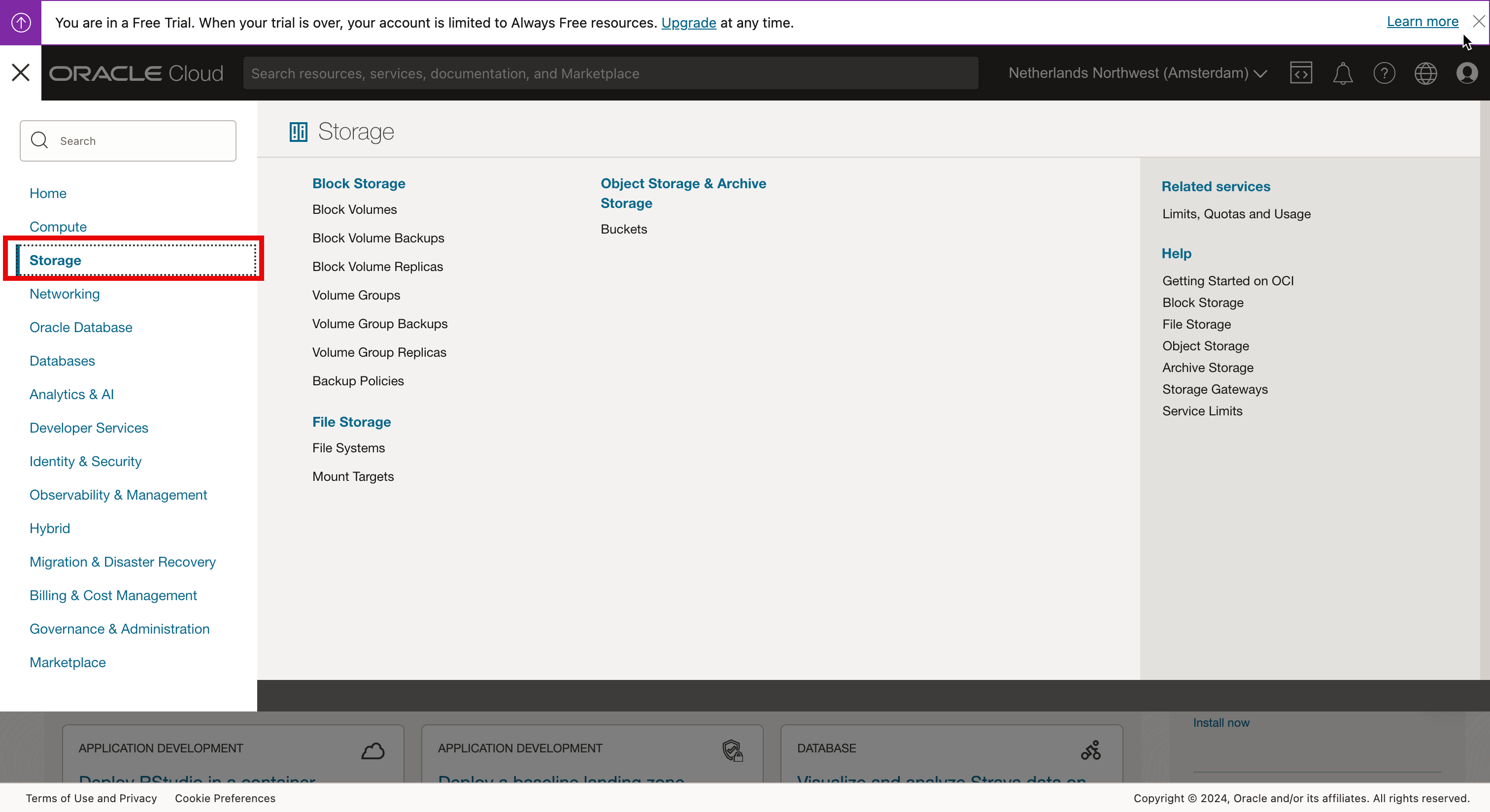
Task: Open the notifications bell icon
Action: [1343, 73]
